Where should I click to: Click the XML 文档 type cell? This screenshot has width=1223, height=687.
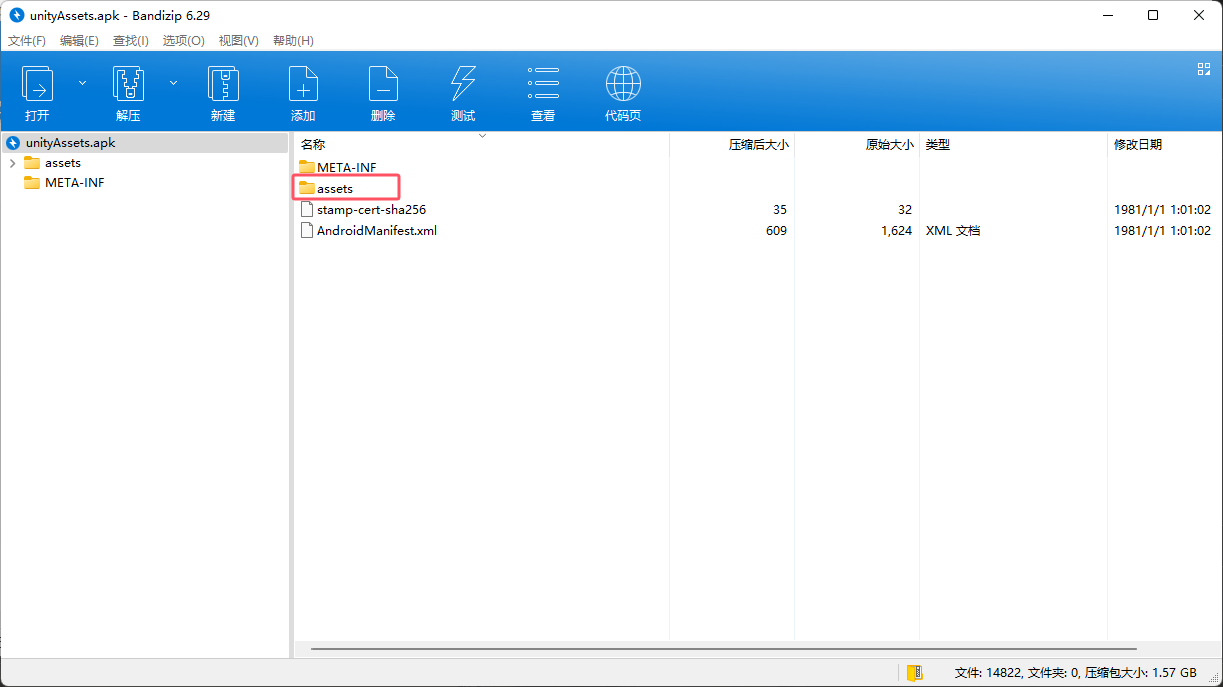952,230
